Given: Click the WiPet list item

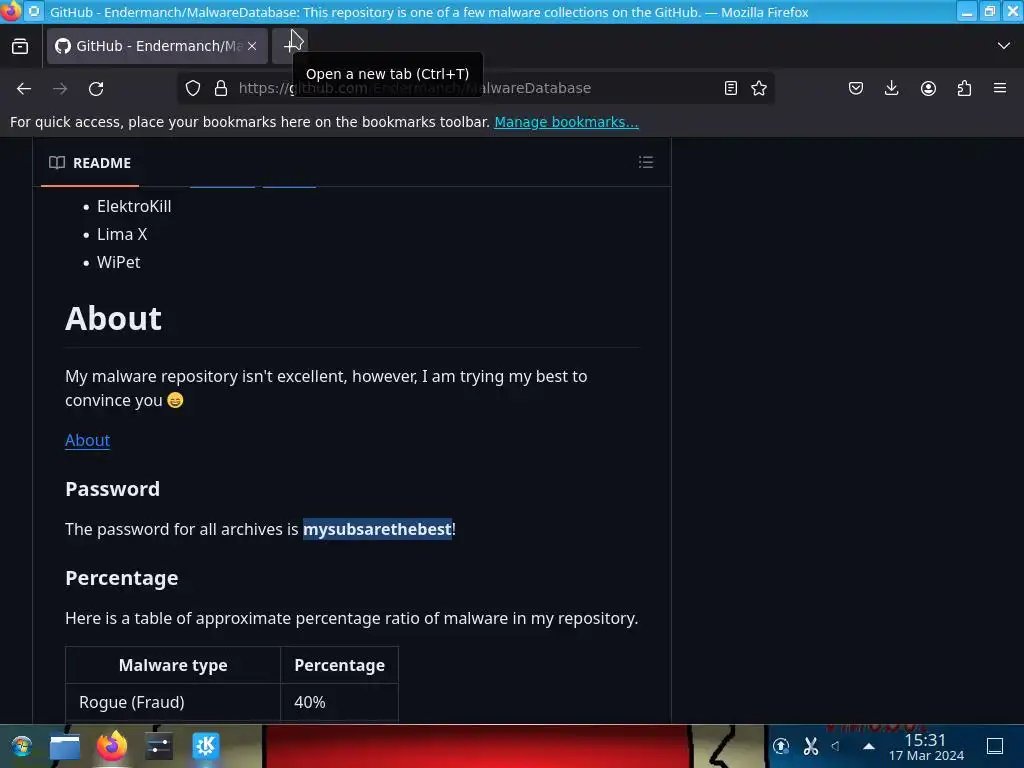Looking at the screenshot, I should [x=118, y=263].
